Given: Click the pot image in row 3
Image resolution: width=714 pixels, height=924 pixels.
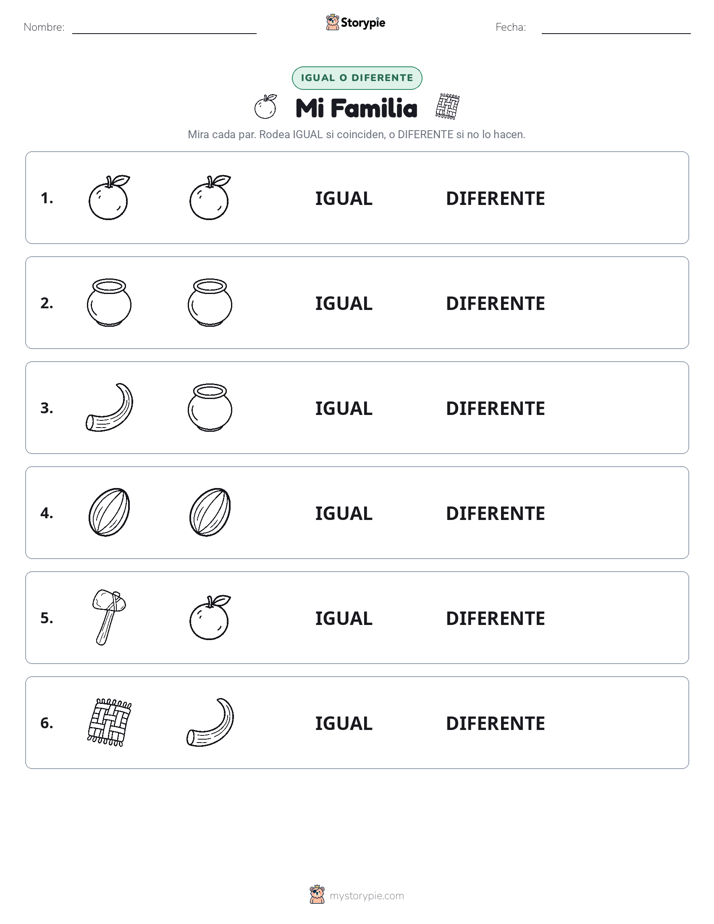Looking at the screenshot, I should (x=210, y=408).
